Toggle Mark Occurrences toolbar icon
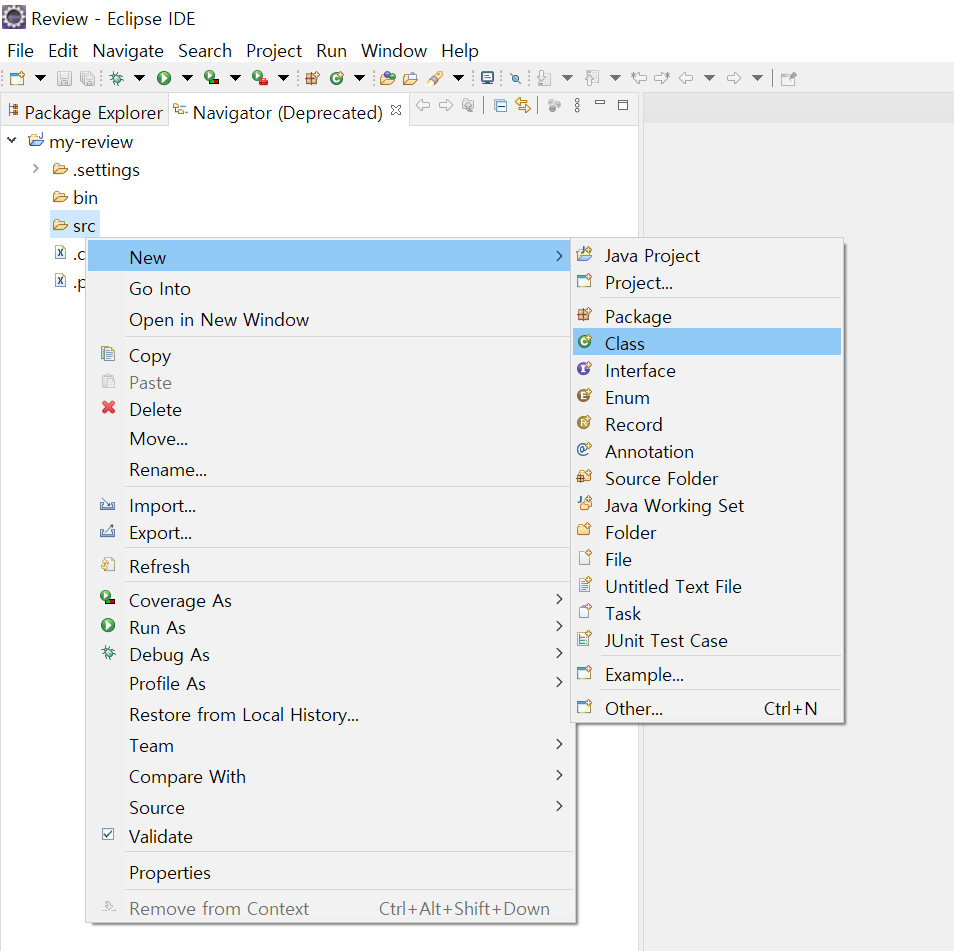This screenshot has width=954, height=951. point(515,78)
